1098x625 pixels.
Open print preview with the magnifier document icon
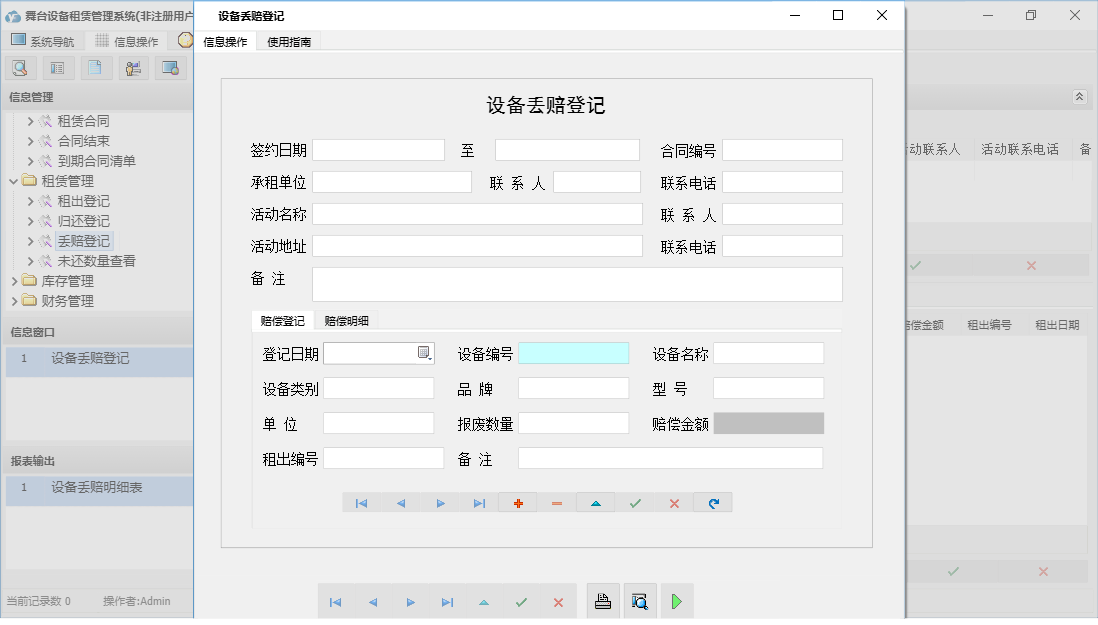[x=640, y=600]
